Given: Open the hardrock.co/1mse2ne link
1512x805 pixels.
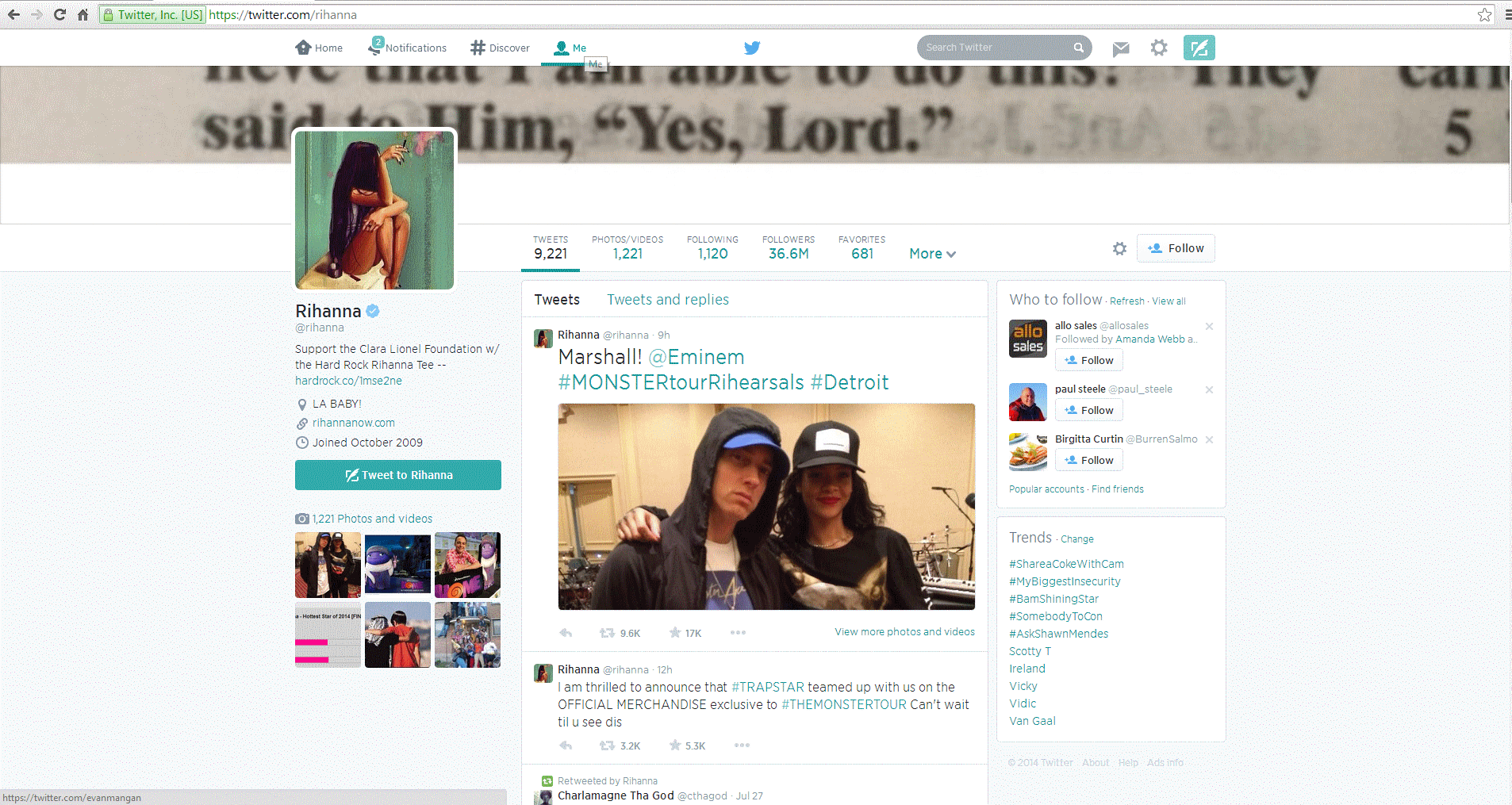Looking at the screenshot, I should coord(348,381).
